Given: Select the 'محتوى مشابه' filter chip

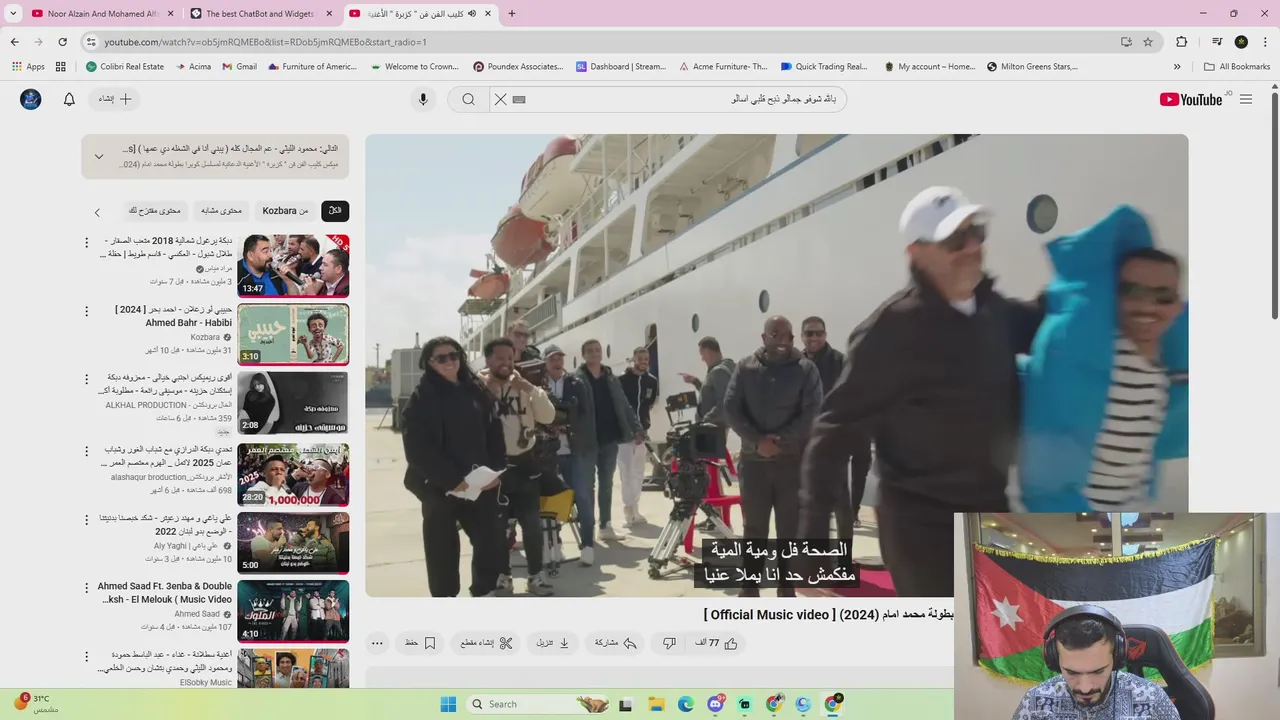Looking at the screenshot, I should pos(221,211).
